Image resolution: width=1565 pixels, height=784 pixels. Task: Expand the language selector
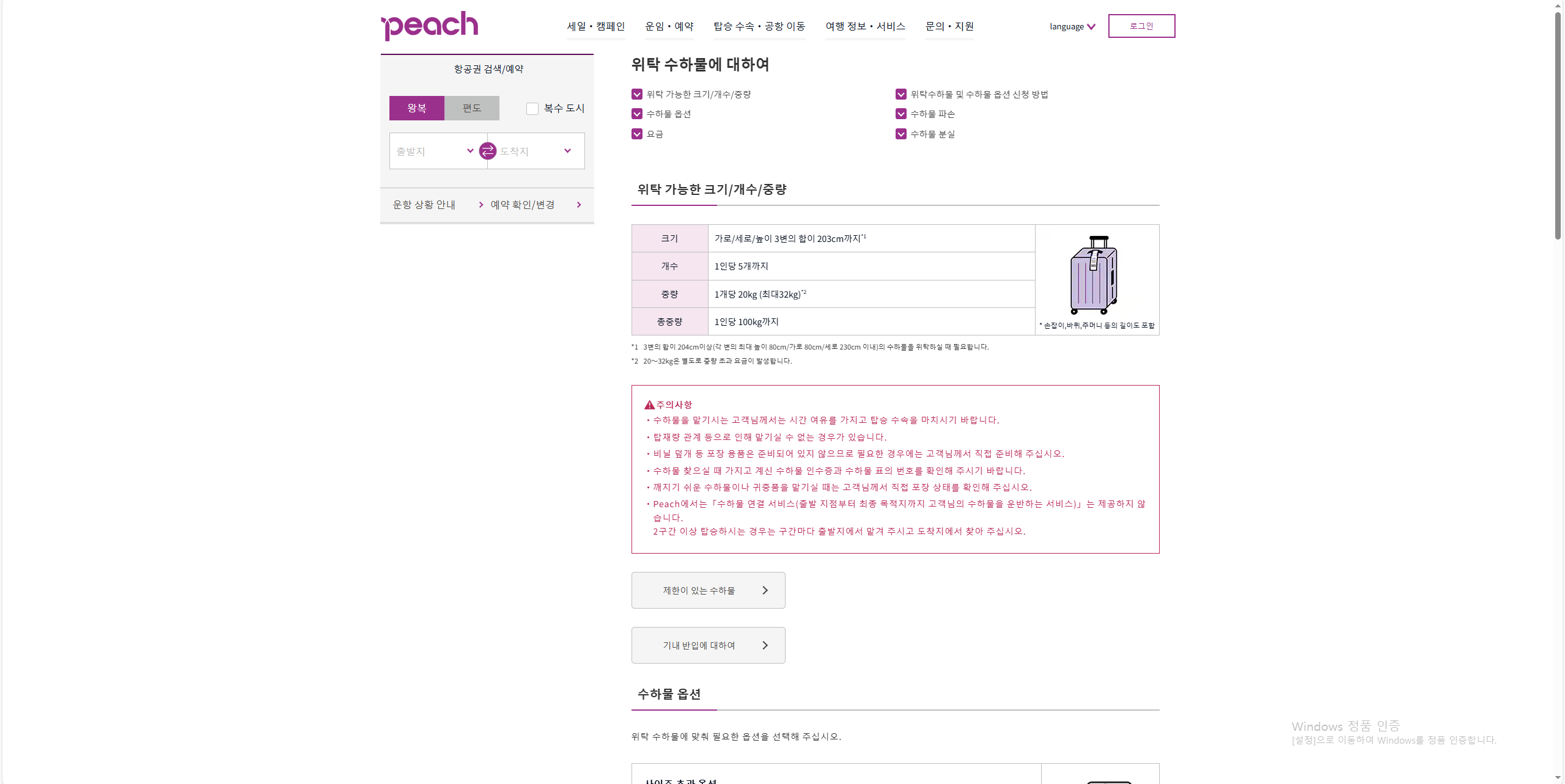point(1072,26)
